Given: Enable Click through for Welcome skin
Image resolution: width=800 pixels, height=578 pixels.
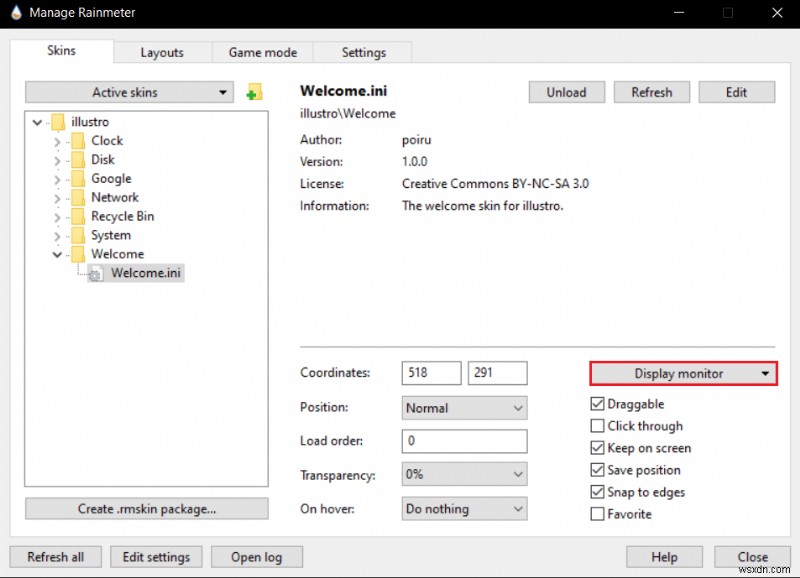Looking at the screenshot, I should coord(597,426).
